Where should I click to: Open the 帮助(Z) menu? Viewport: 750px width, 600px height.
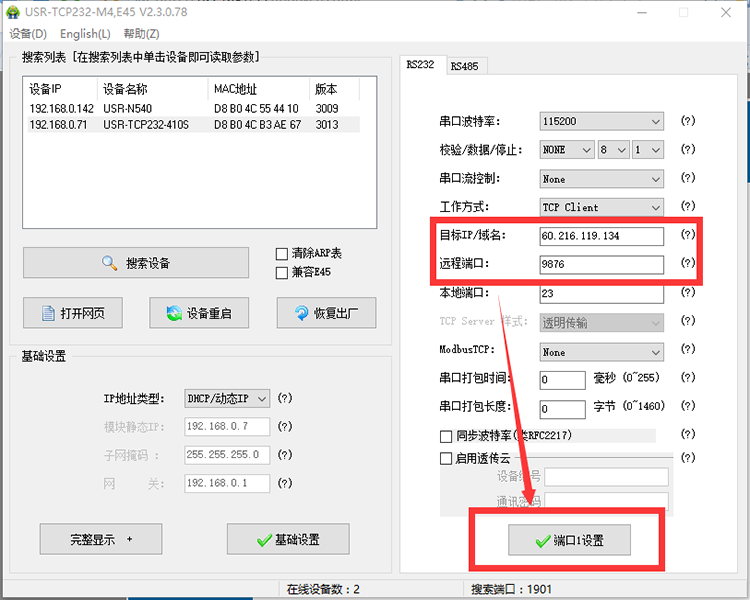pos(141,34)
